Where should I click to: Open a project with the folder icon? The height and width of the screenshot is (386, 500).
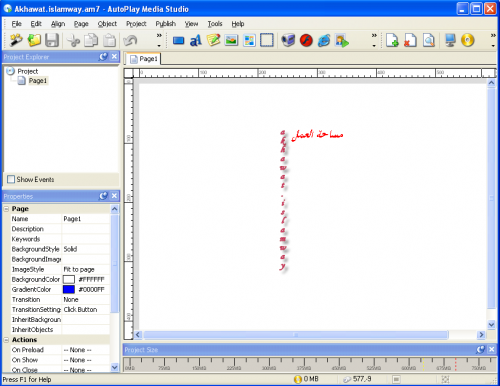click(34, 40)
